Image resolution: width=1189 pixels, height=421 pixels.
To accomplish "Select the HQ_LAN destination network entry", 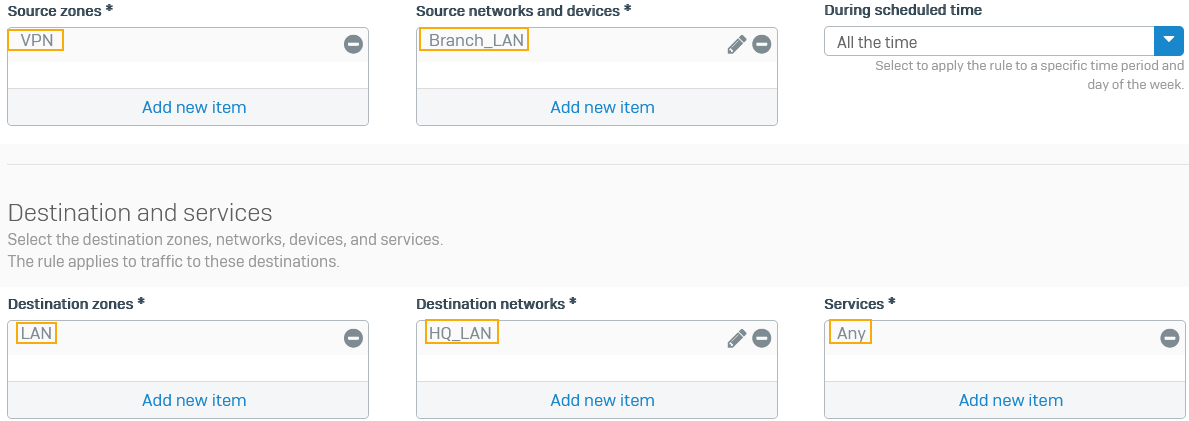I will click(461, 333).
